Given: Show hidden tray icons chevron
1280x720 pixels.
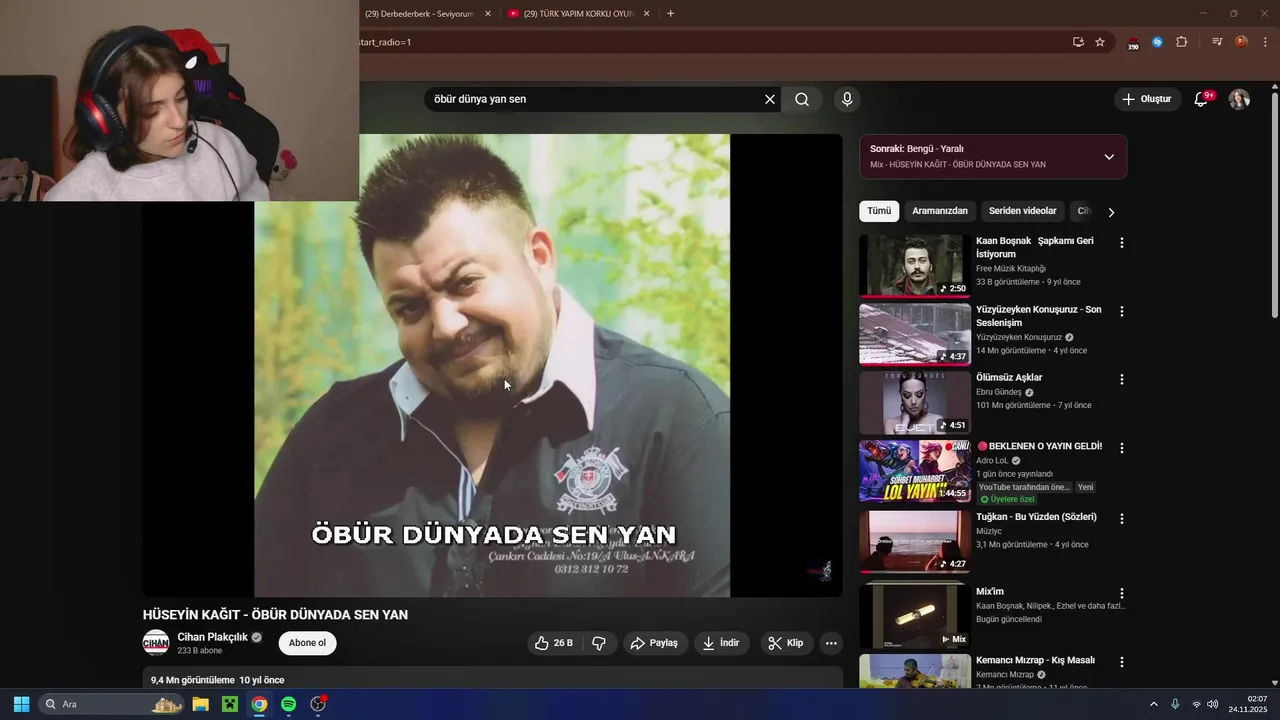Looking at the screenshot, I should click(1153, 704).
